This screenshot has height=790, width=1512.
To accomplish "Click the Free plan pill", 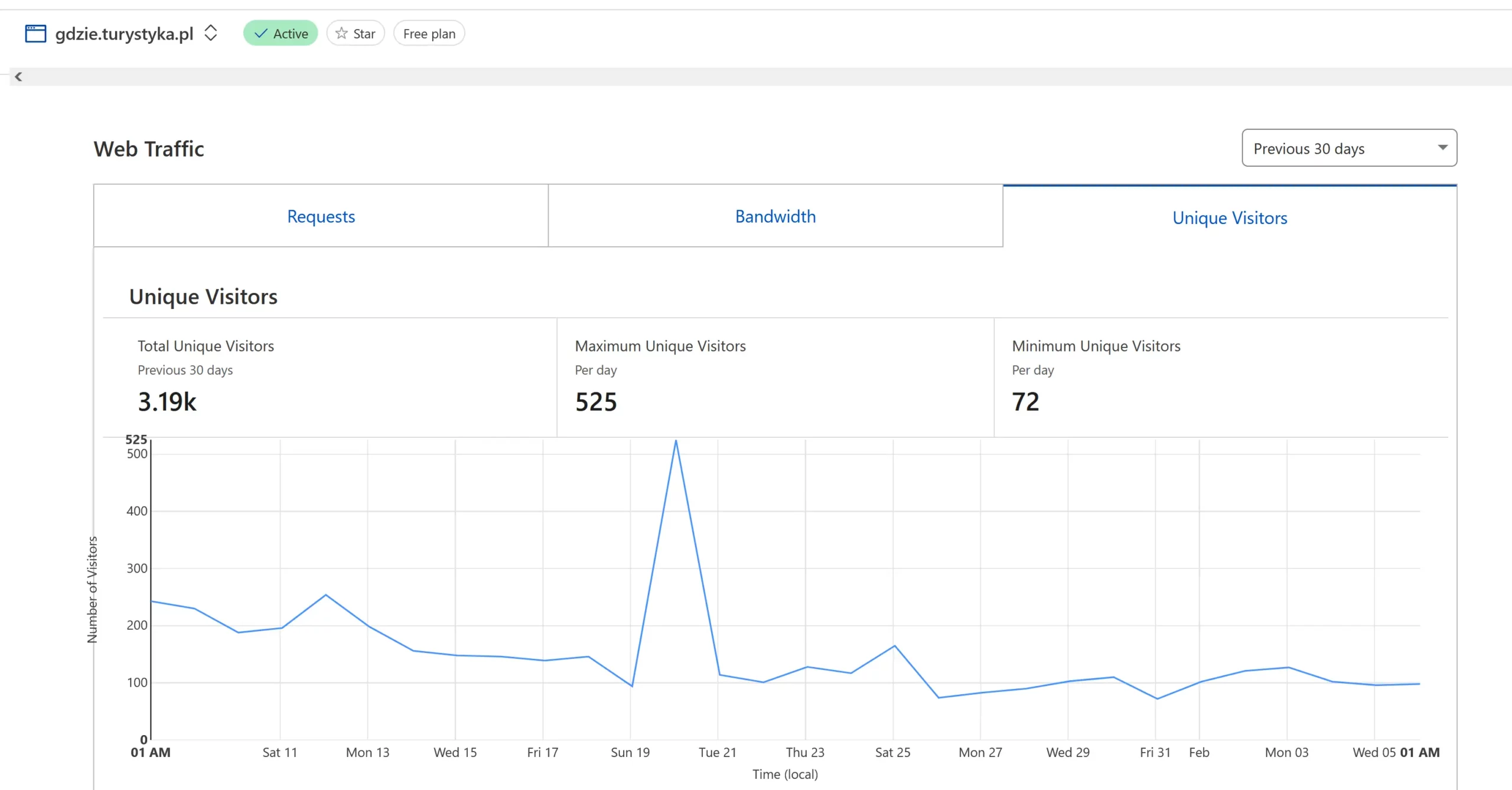I will pyautogui.click(x=429, y=34).
